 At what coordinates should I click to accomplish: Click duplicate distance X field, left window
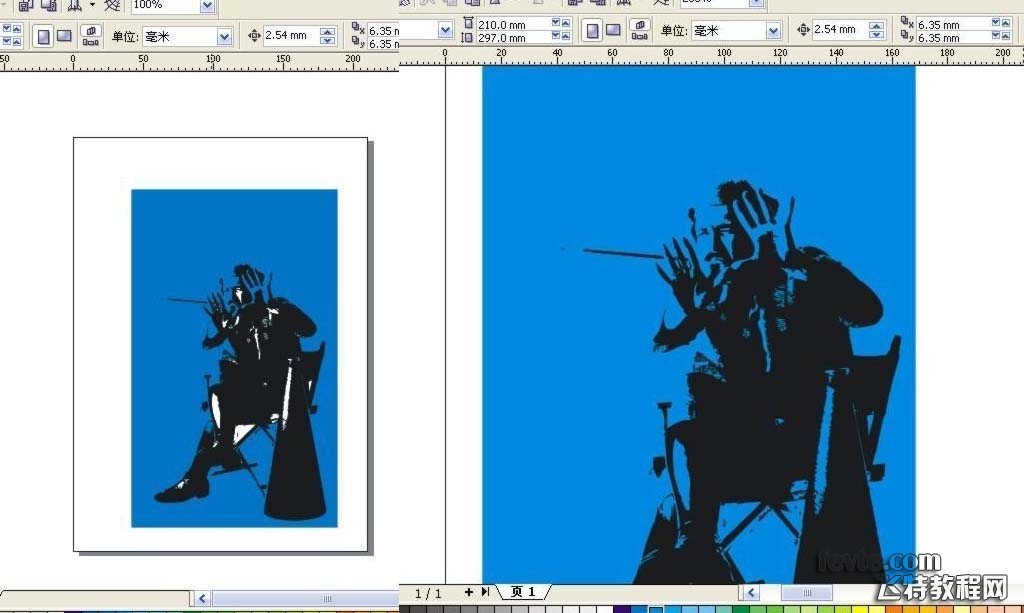pos(383,31)
